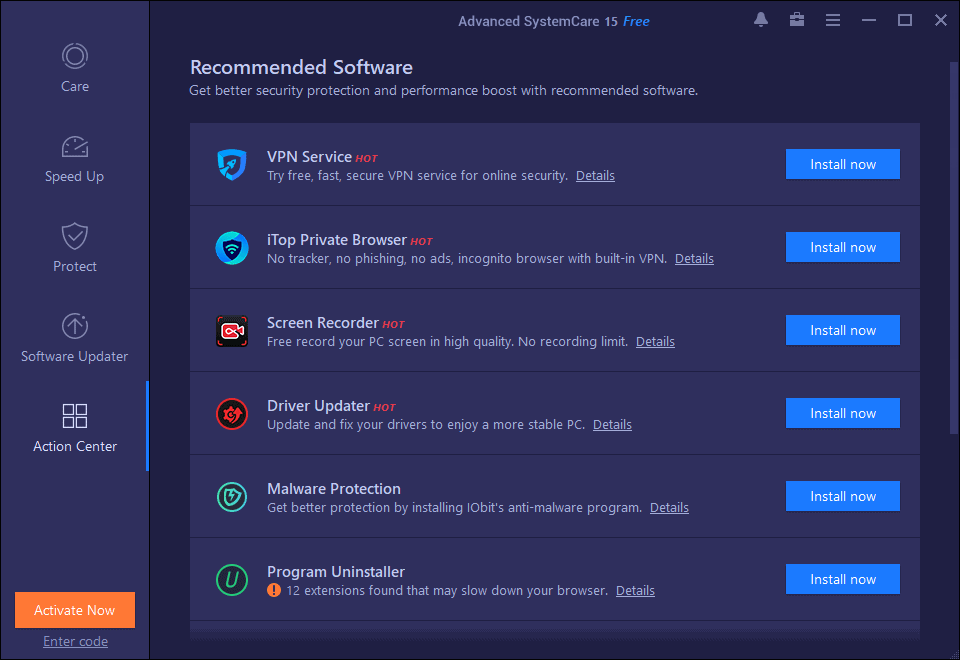Screen dimensions: 960x660
Task: Install Malware Protection now
Action: pos(842,496)
